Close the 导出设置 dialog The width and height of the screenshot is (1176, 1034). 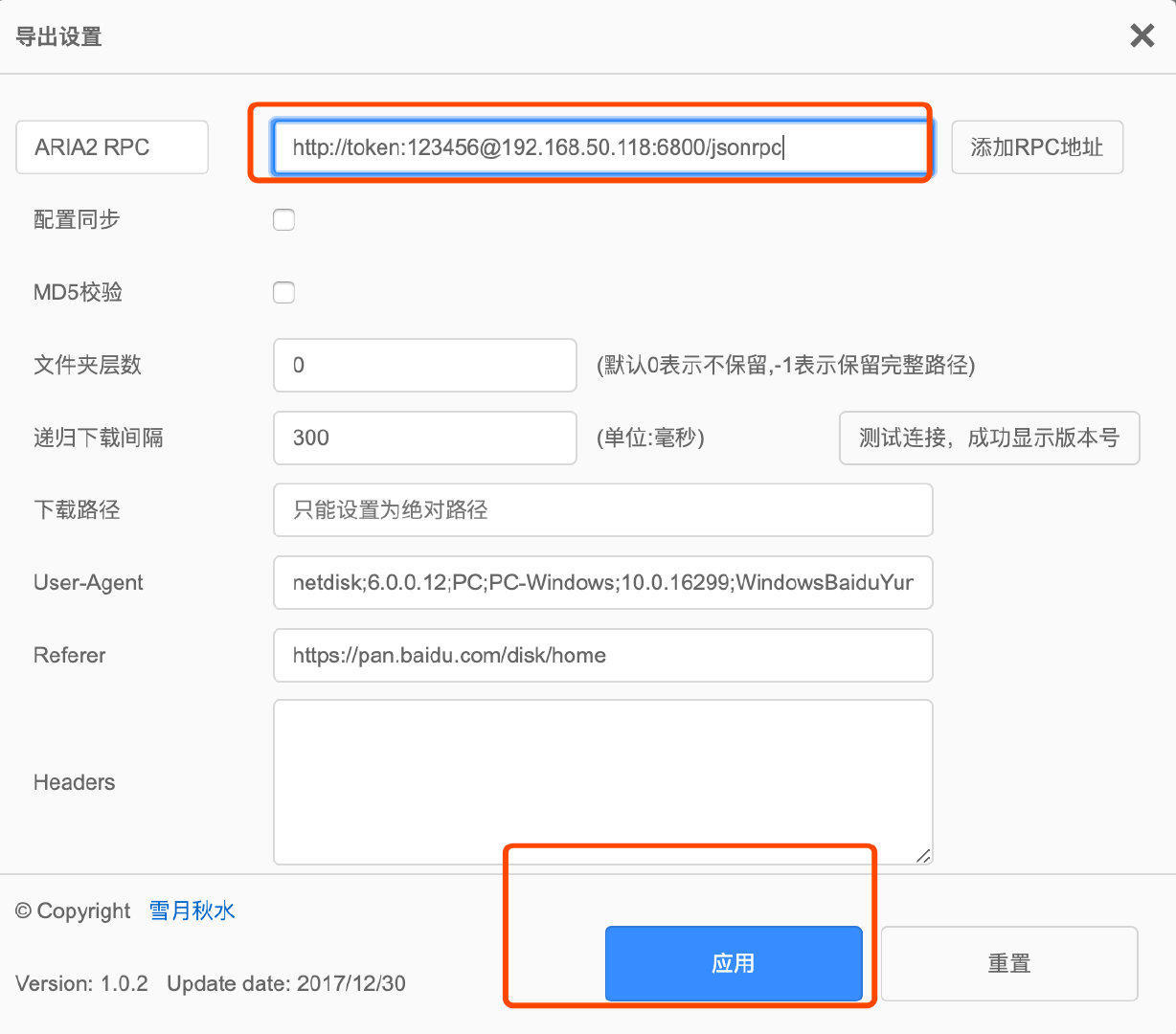pos(1142,35)
